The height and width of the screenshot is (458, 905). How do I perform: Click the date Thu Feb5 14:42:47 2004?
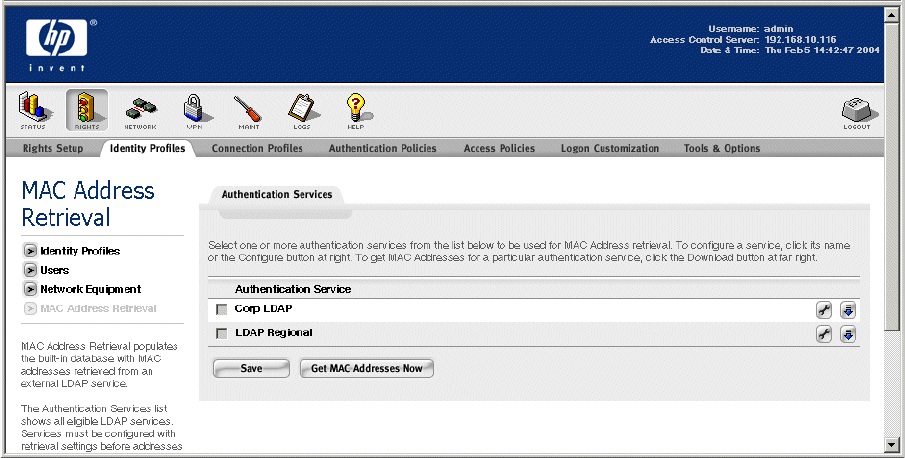point(822,50)
